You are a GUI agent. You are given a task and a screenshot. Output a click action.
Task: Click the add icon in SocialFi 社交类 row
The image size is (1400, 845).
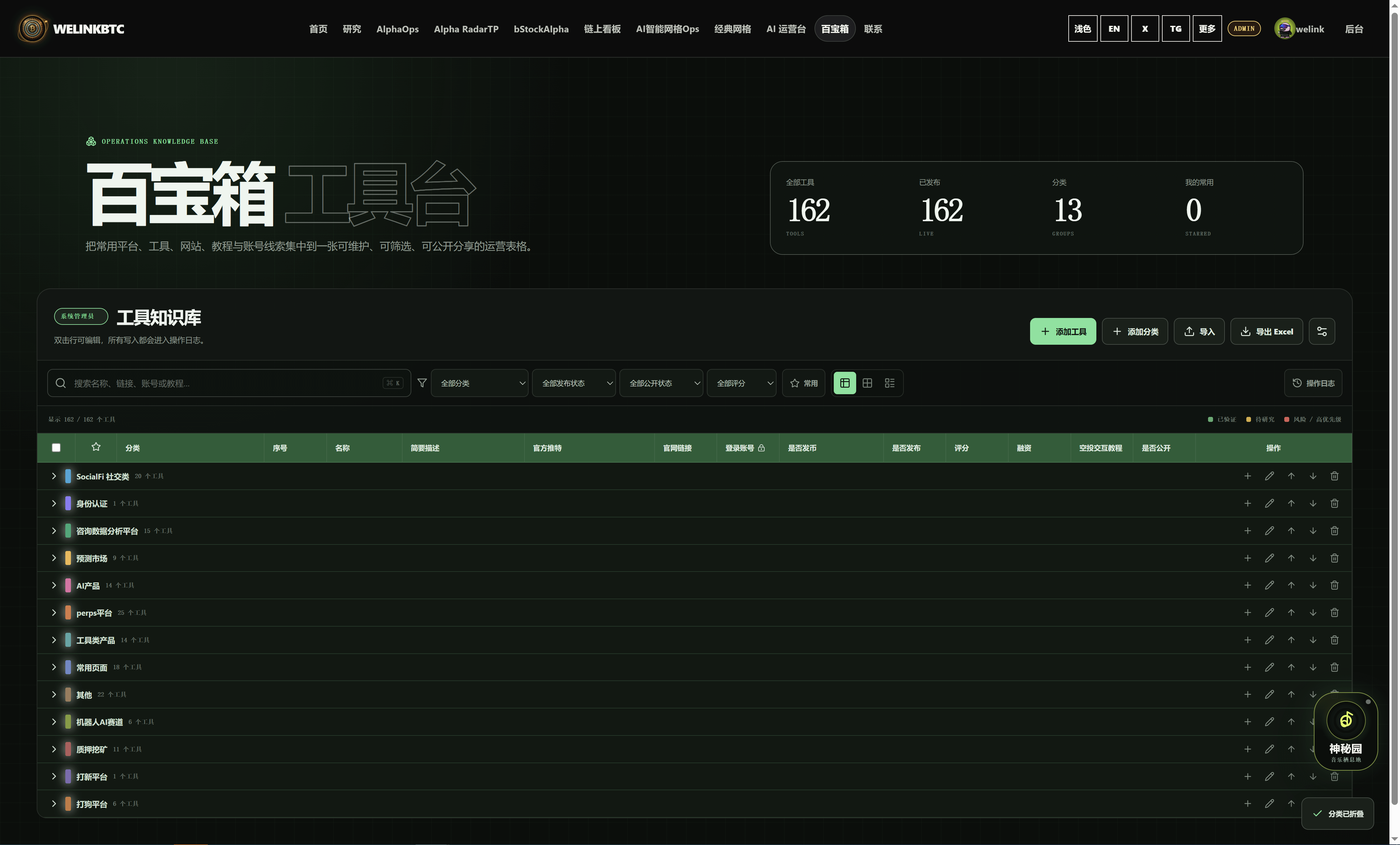pos(1247,476)
